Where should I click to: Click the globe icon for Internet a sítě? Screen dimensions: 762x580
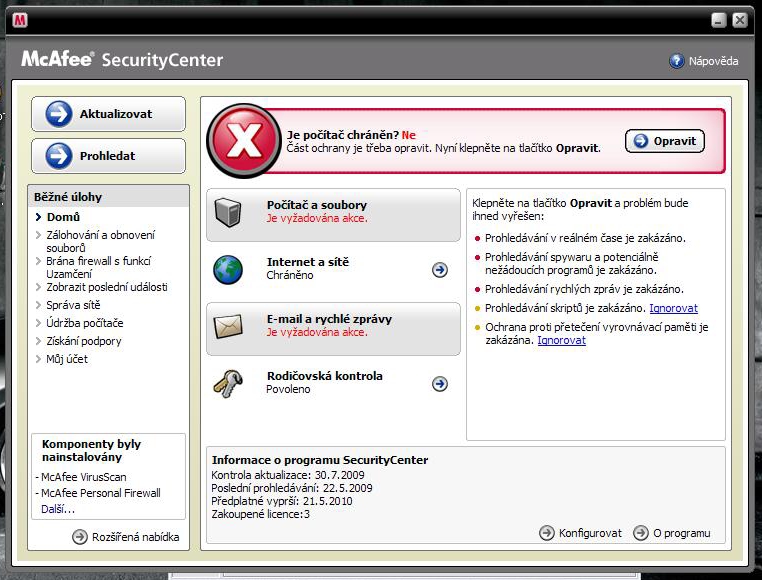228,270
